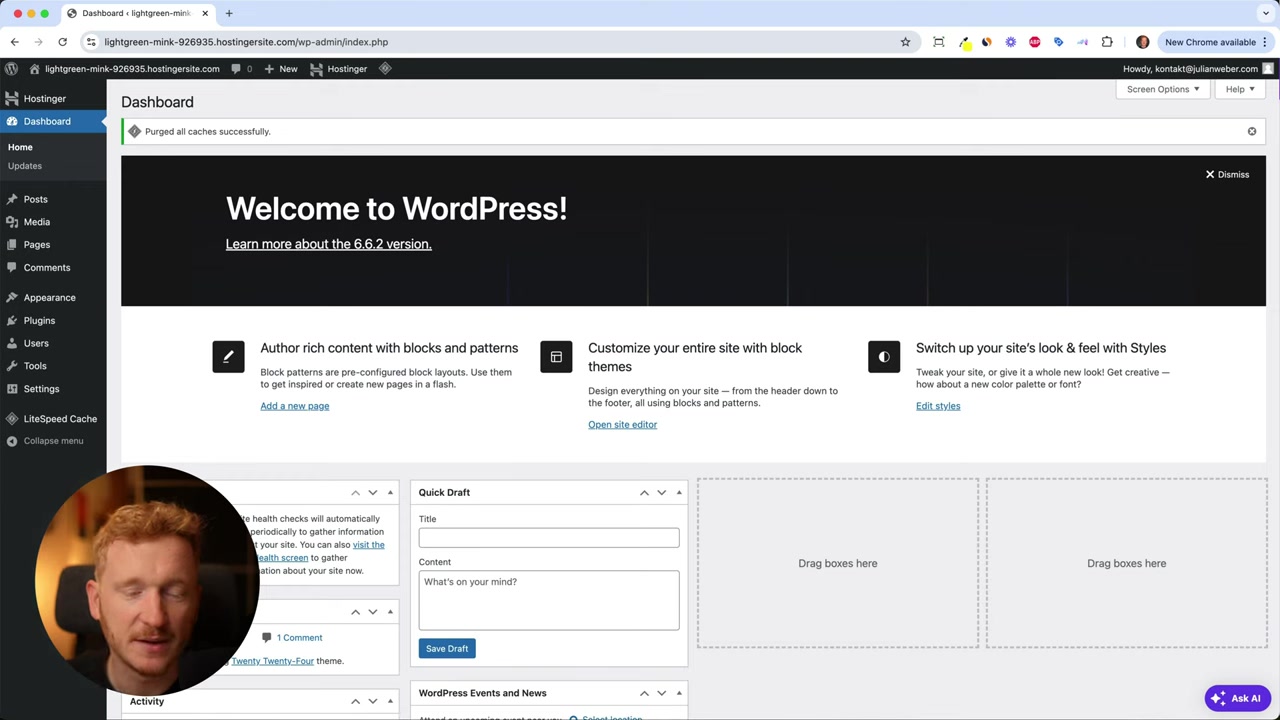The height and width of the screenshot is (720, 1280).
Task: Toggle WordPress Events and News panel
Action: (679, 693)
